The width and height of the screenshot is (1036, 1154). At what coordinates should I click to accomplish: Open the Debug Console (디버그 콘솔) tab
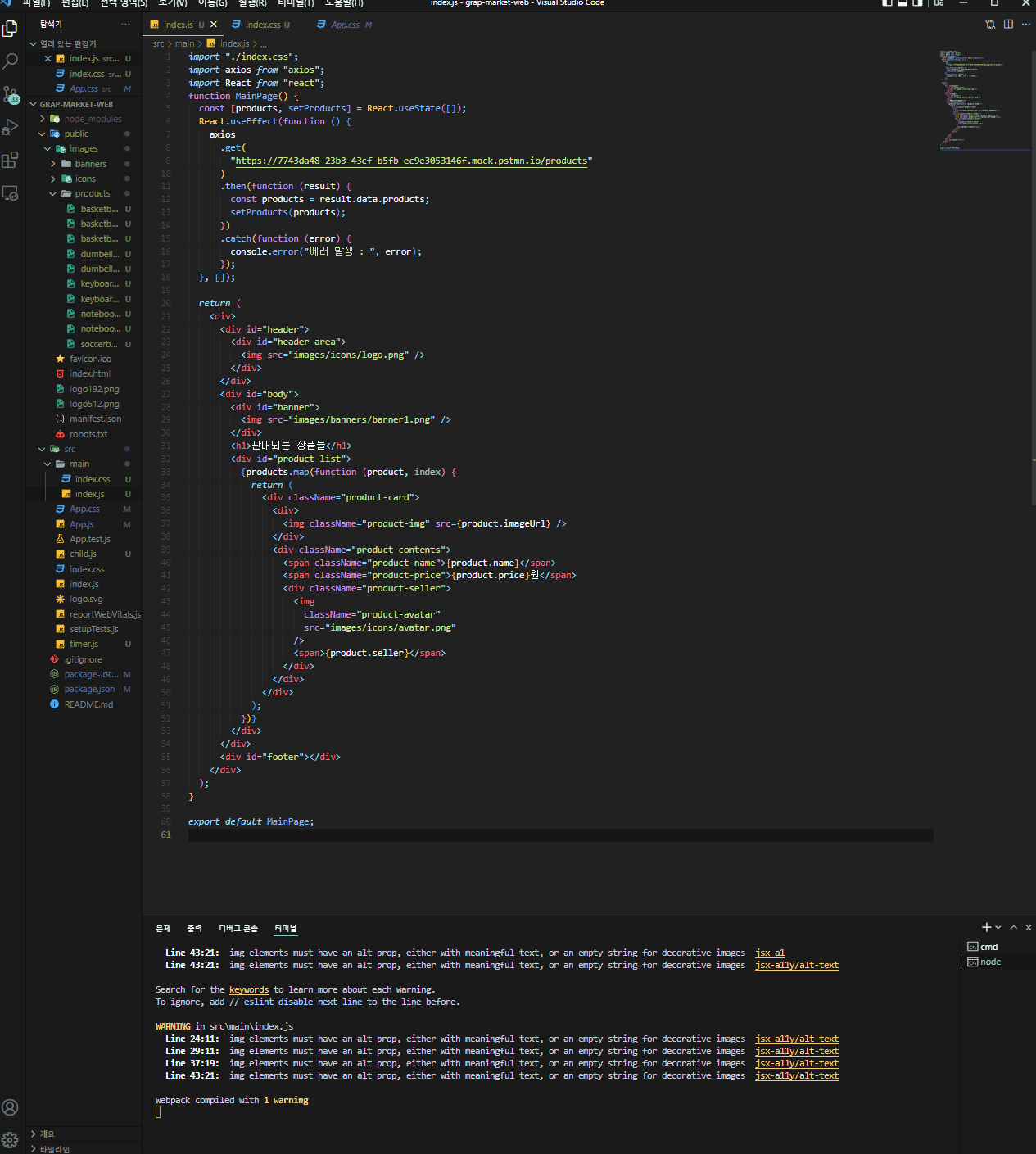tap(238, 929)
